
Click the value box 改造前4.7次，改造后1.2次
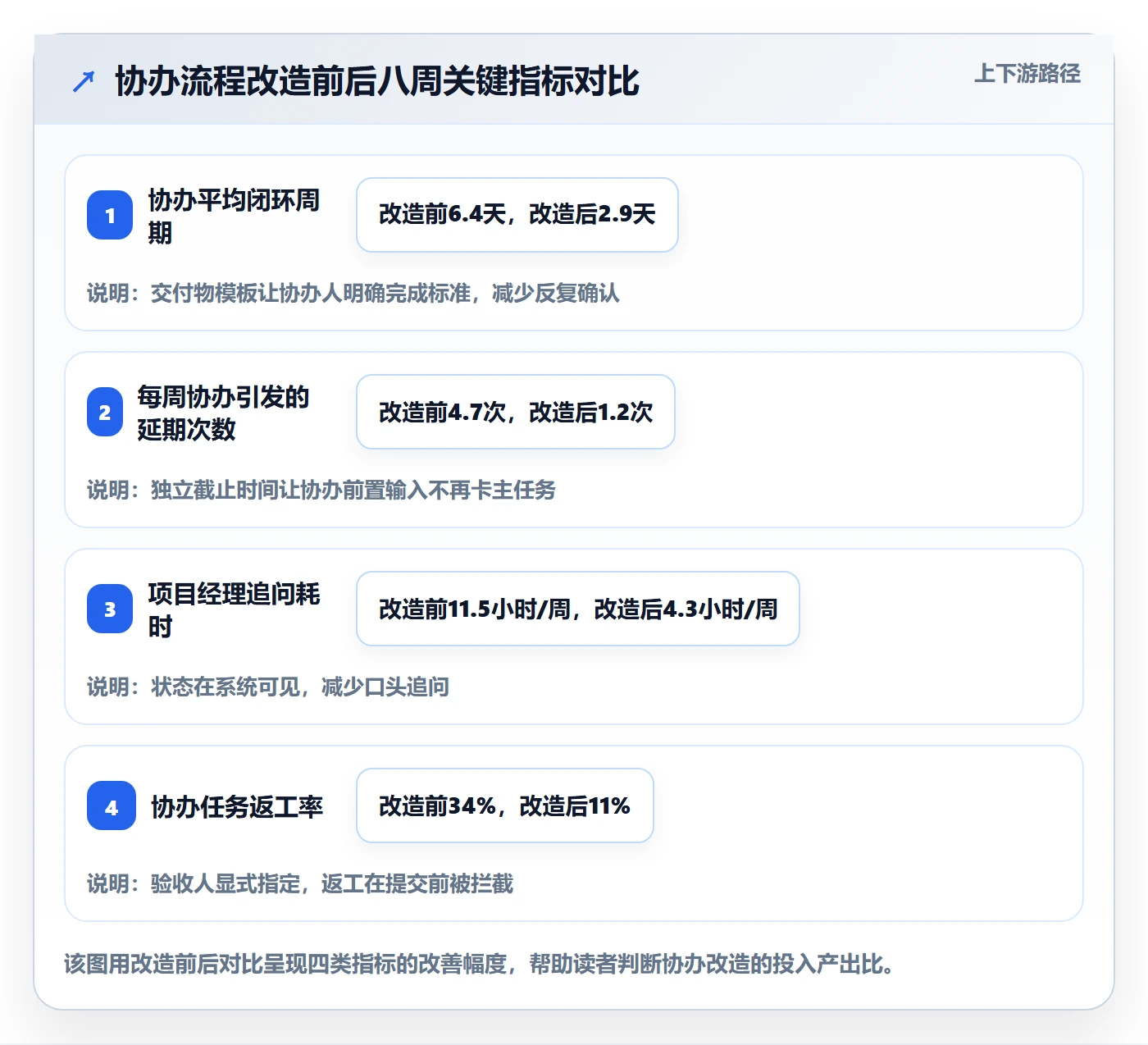tap(516, 412)
